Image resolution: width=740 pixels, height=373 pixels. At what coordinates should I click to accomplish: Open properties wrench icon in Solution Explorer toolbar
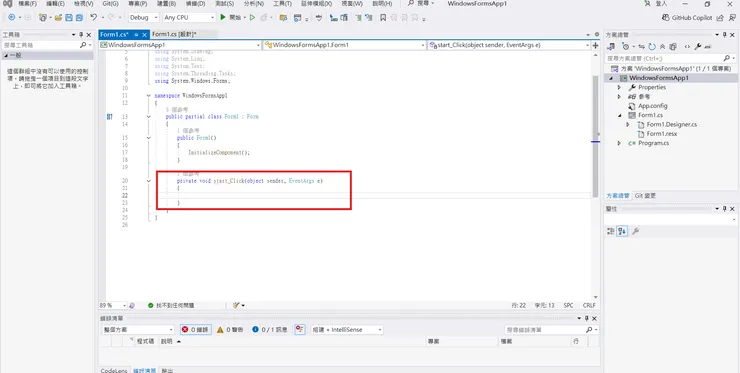point(698,46)
